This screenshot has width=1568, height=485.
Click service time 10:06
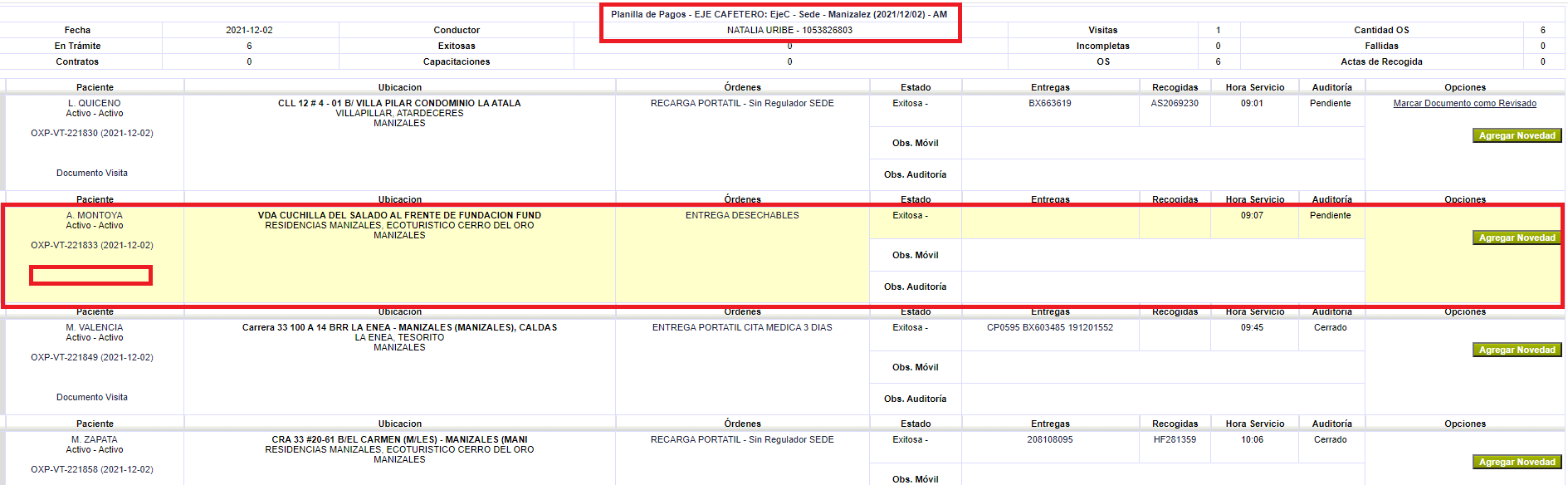(x=1252, y=439)
